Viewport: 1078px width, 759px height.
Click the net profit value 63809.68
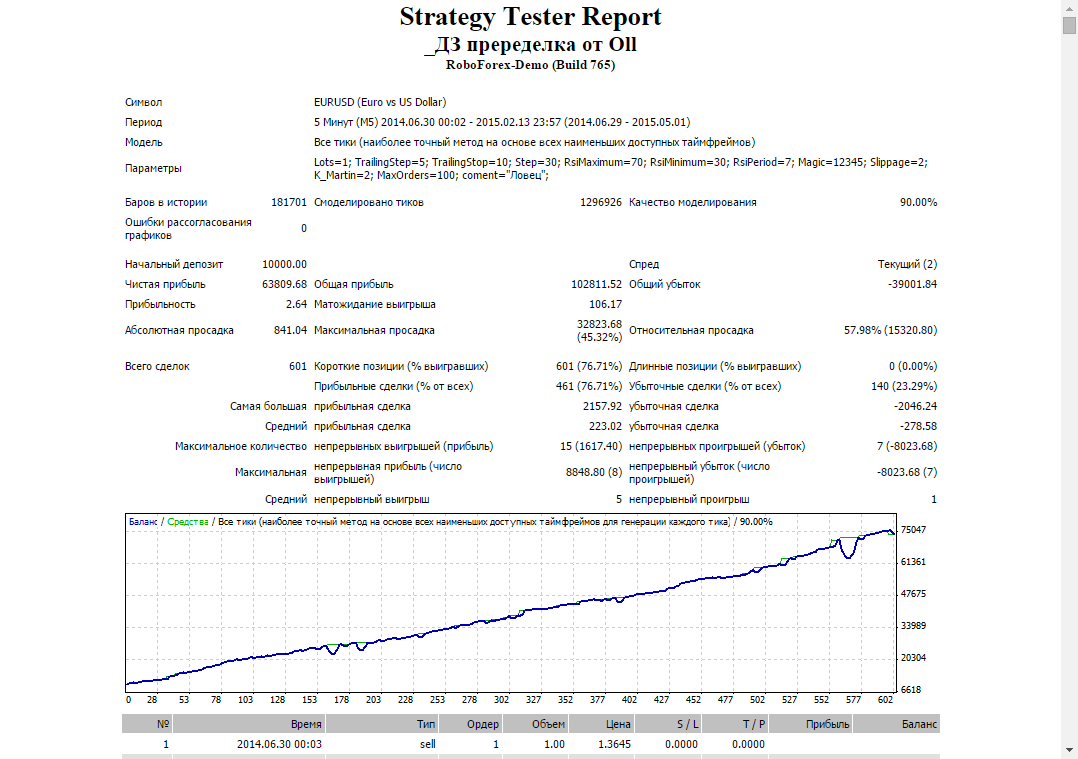(285, 284)
